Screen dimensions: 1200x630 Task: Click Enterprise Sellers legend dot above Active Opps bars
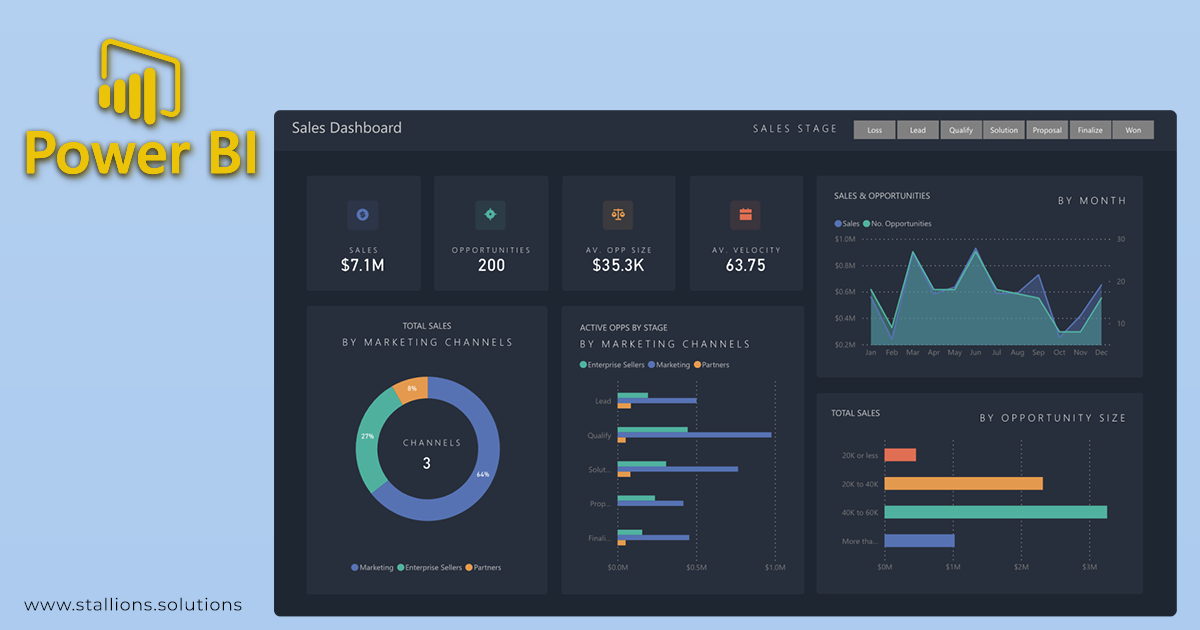583,365
